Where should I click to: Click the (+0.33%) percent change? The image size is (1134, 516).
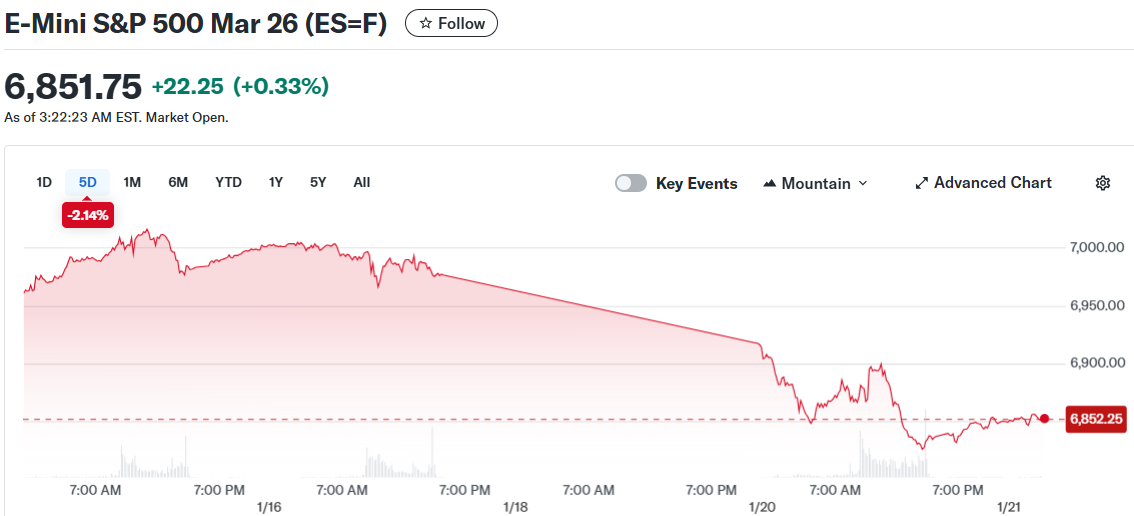[x=281, y=87]
